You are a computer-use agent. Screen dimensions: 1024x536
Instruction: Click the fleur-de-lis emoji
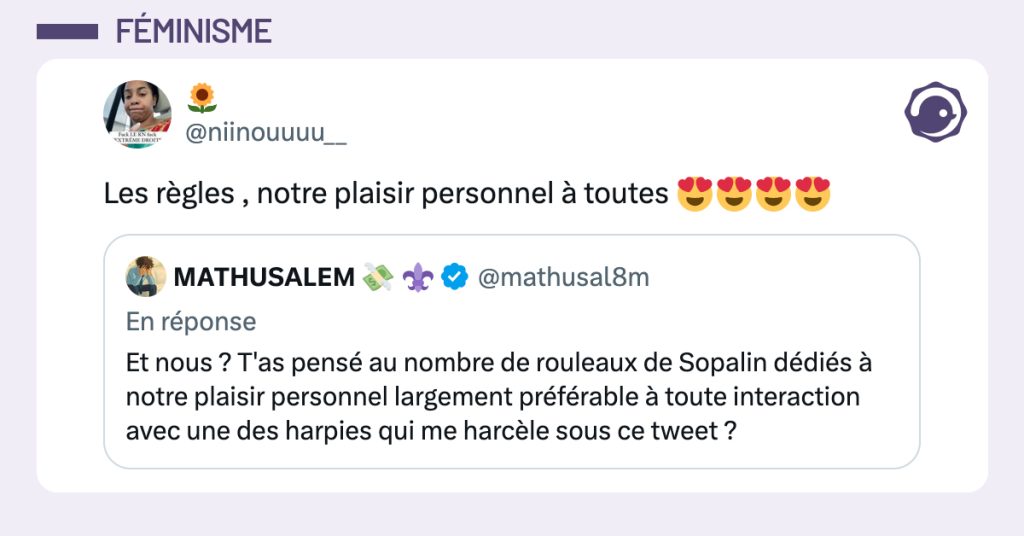(x=416, y=277)
